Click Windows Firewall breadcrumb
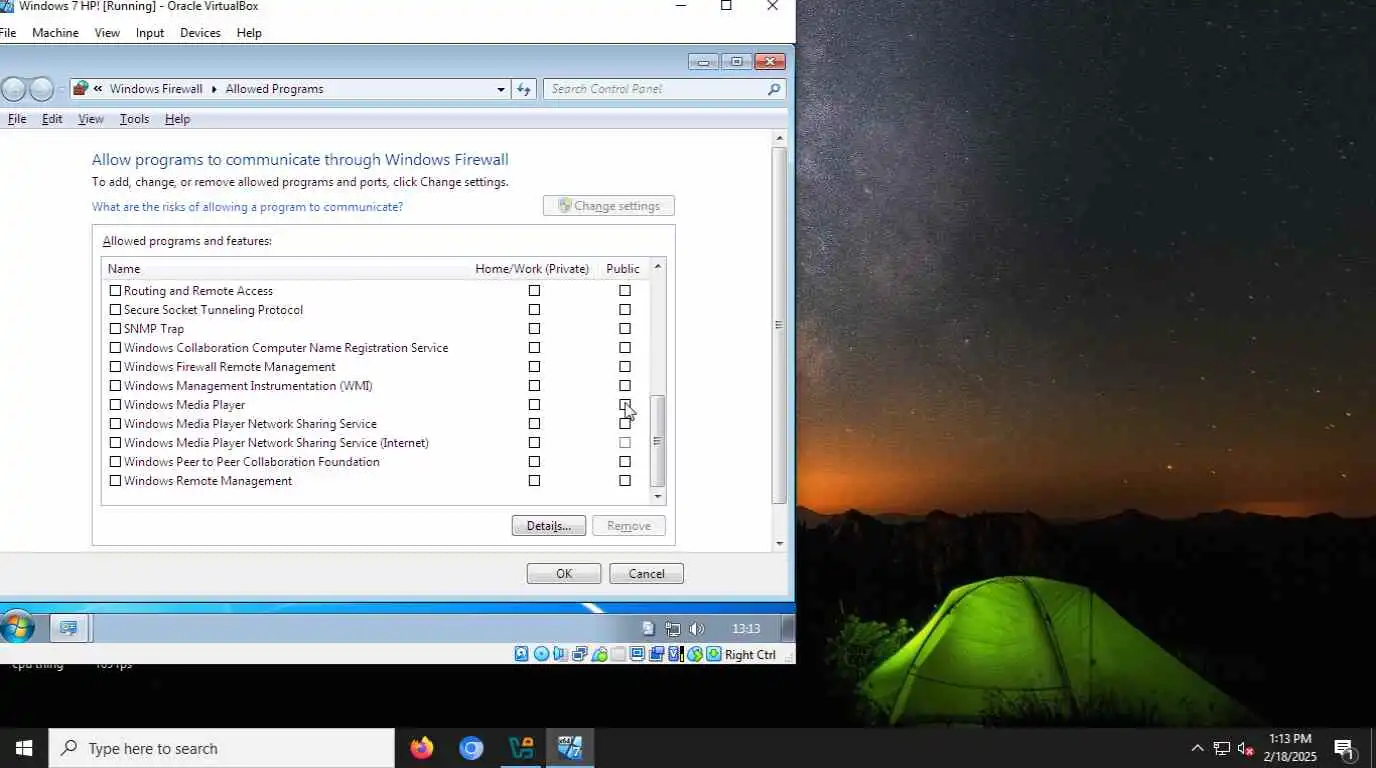The image size is (1376, 768). pos(156,89)
